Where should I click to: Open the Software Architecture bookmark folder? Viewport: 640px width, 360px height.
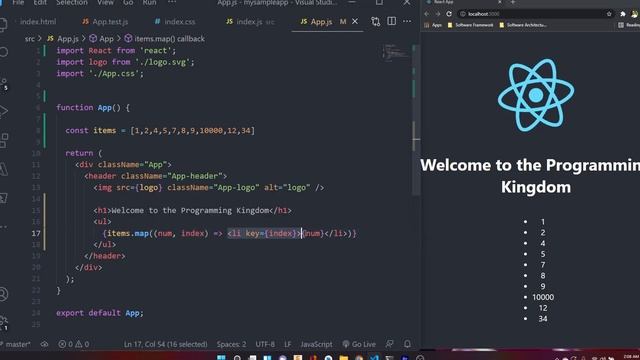click(x=523, y=25)
